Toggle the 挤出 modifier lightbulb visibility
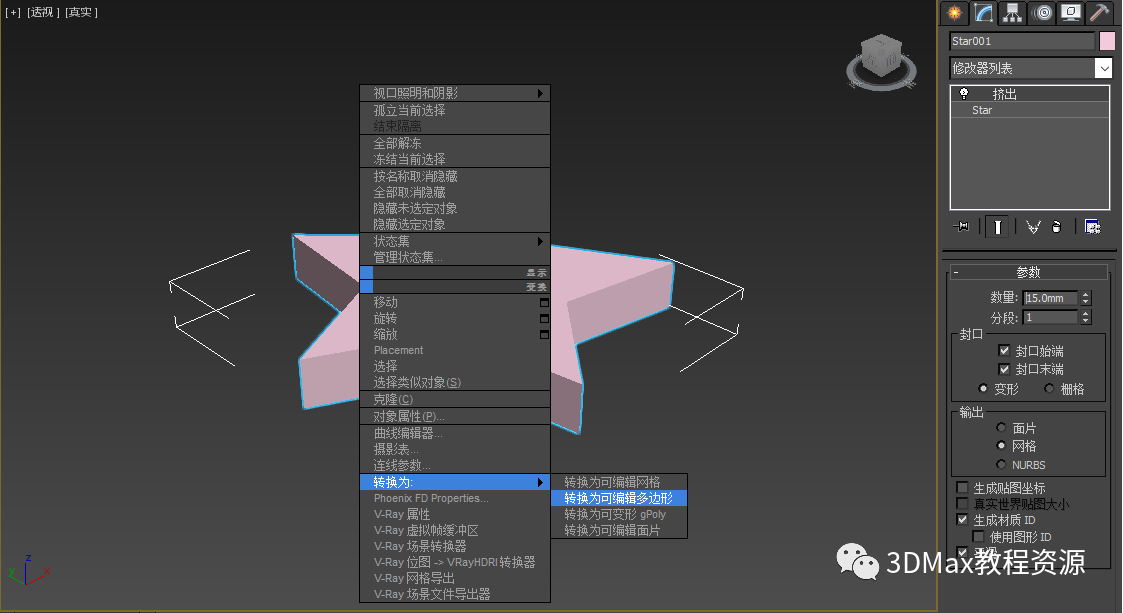The width and height of the screenshot is (1123, 613). (963, 94)
